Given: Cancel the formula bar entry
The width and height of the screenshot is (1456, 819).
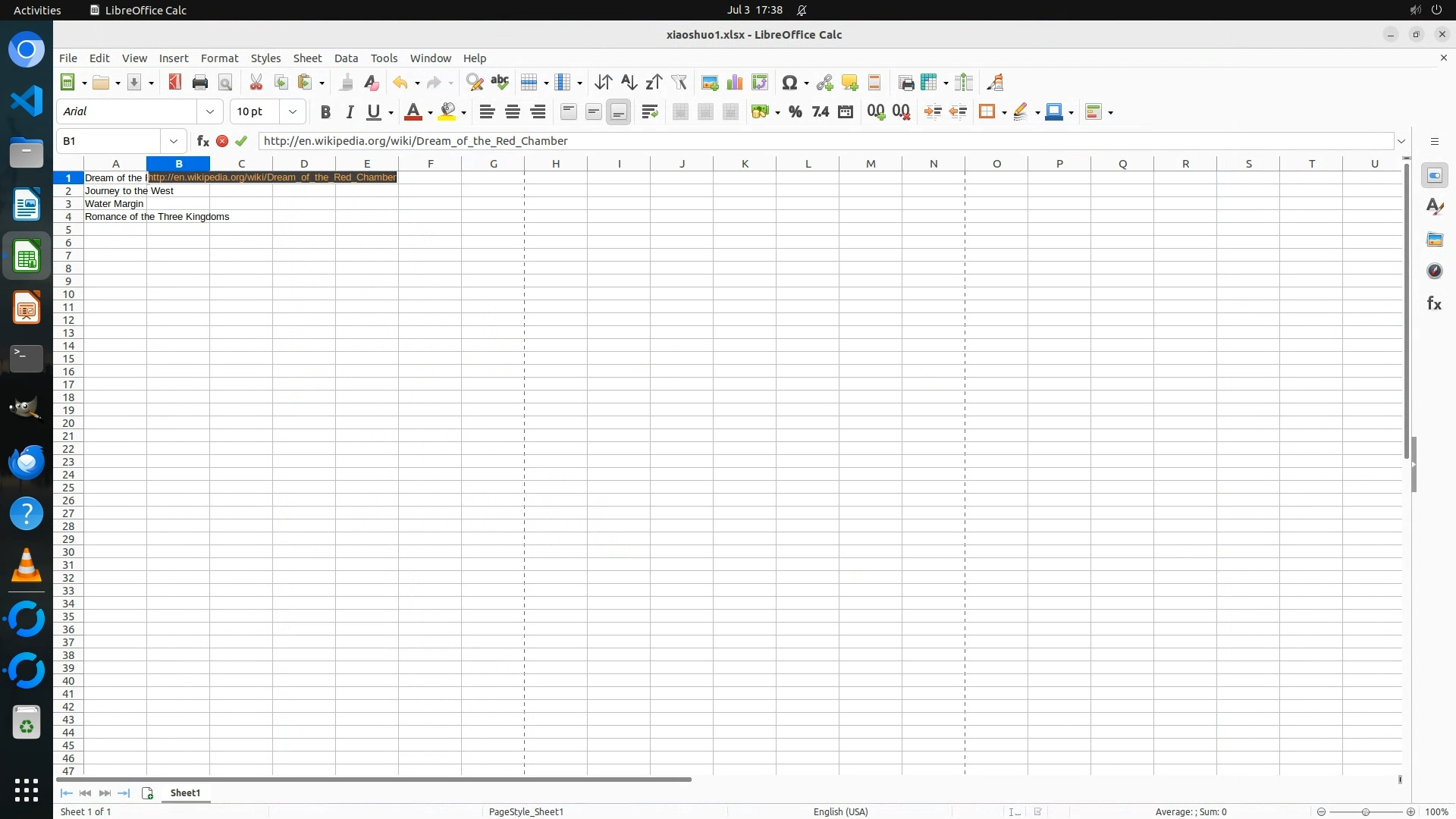Looking at the screenshot, I should 222,141.
